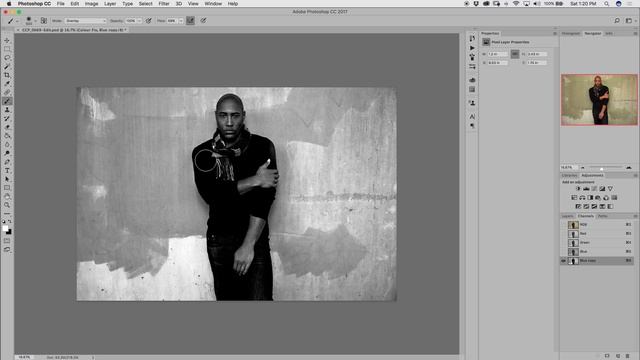Select the Rectangular Marquee tool
Image resolution: width=640 pixels, height=360 pixels.
[x=7, y=49]
